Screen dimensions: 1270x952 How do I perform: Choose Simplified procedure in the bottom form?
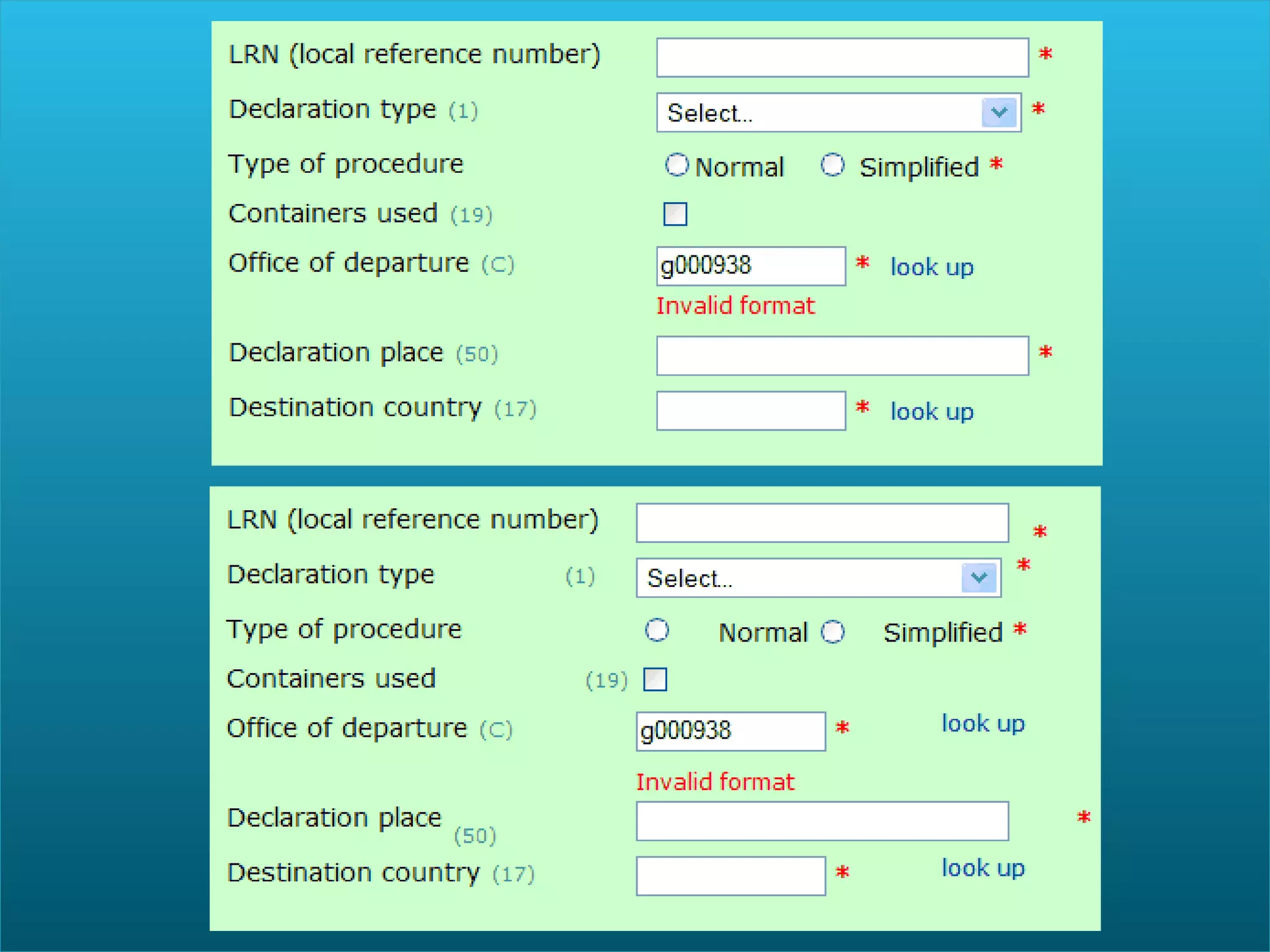point(832,632)
